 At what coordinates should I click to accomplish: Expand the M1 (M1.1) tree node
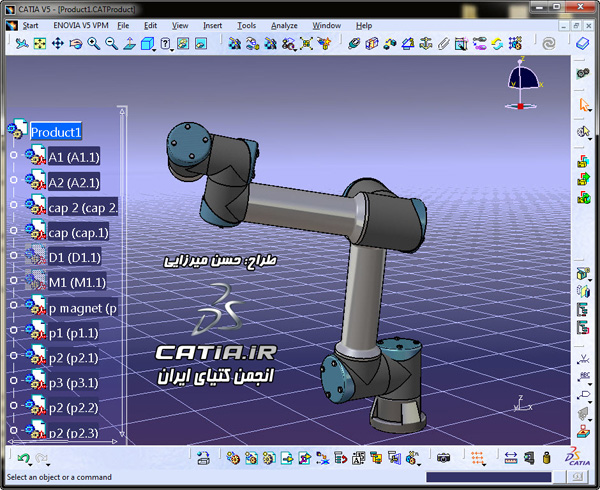pos(14,280)
